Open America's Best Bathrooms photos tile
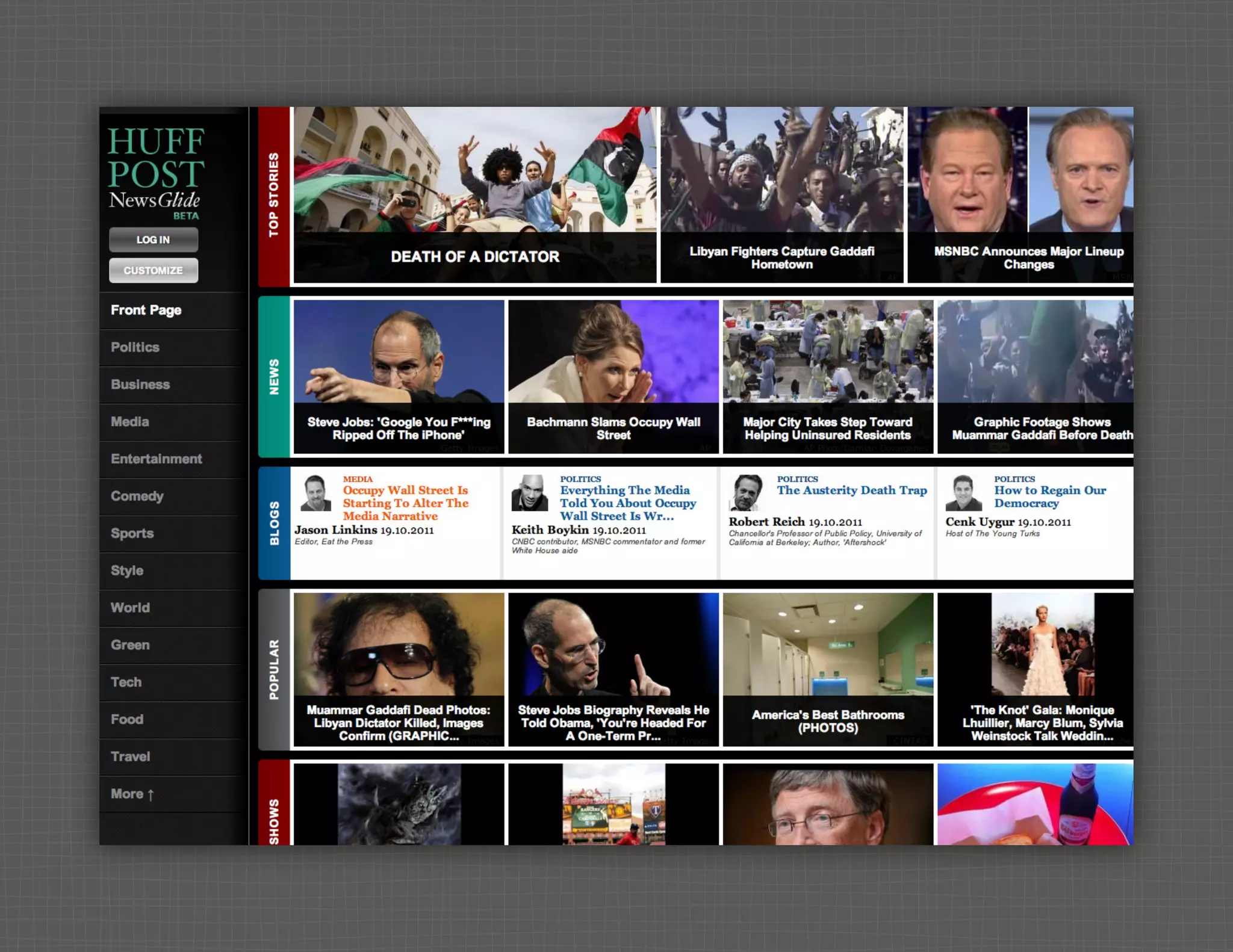The image size is (1233, 952). [x=827, y=721]
